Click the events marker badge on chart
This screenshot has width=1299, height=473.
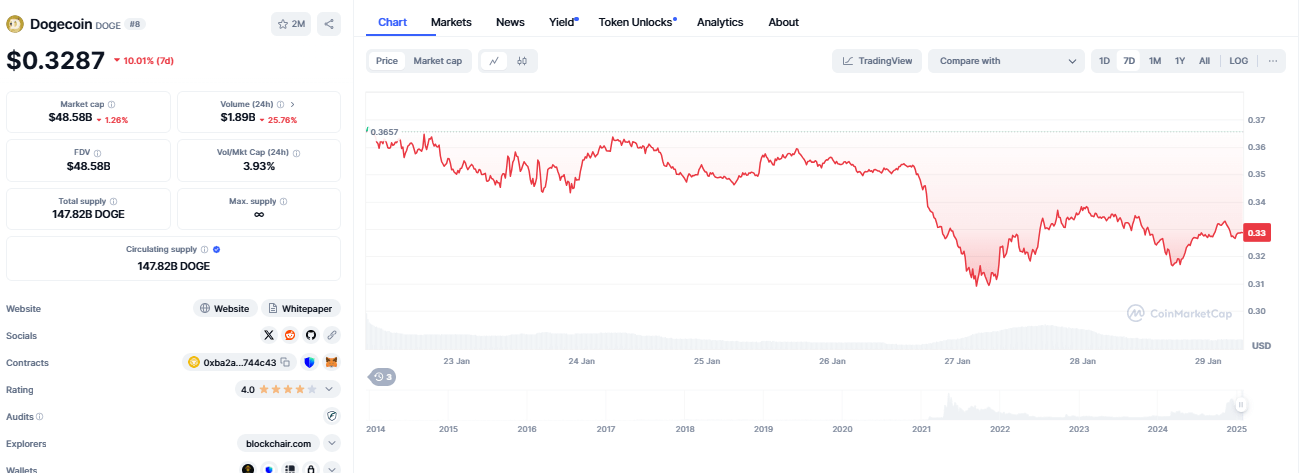(382, 377)
